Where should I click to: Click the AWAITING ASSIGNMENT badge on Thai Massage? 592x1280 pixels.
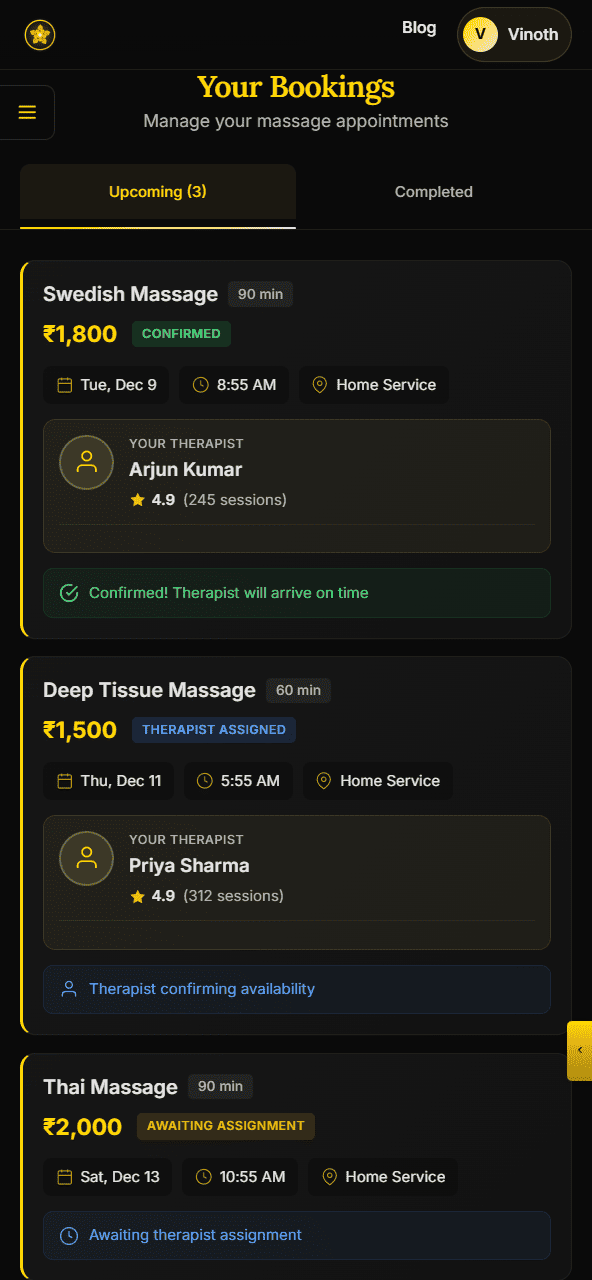click(226, 1126)
